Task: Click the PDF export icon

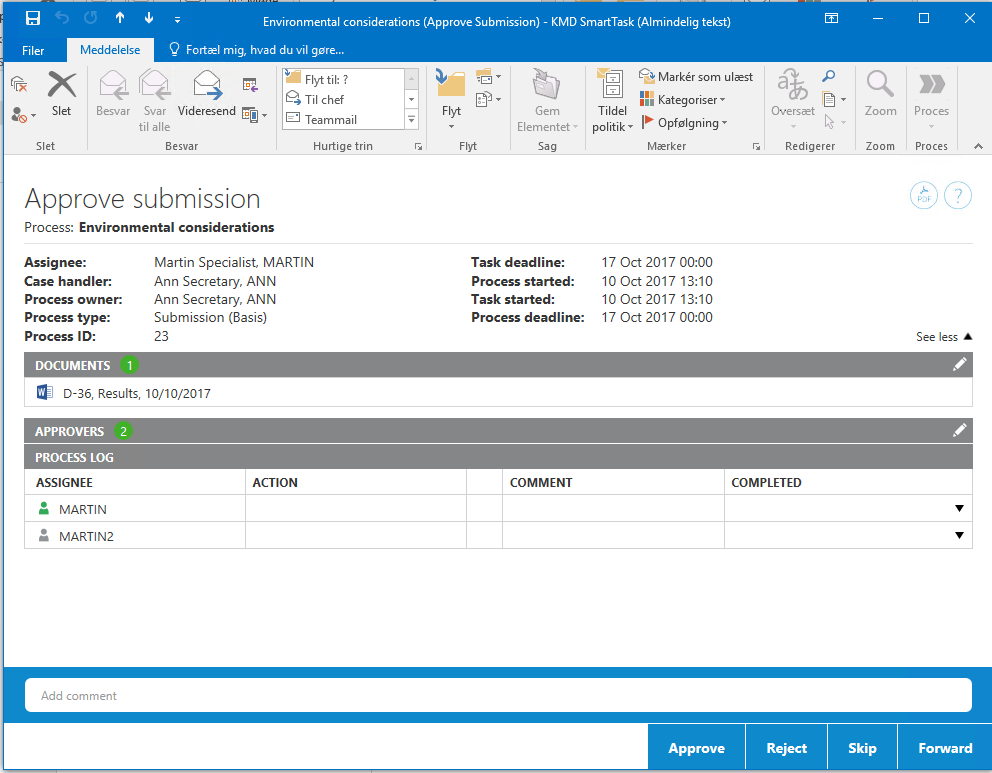Action: (x=924, y=195)
